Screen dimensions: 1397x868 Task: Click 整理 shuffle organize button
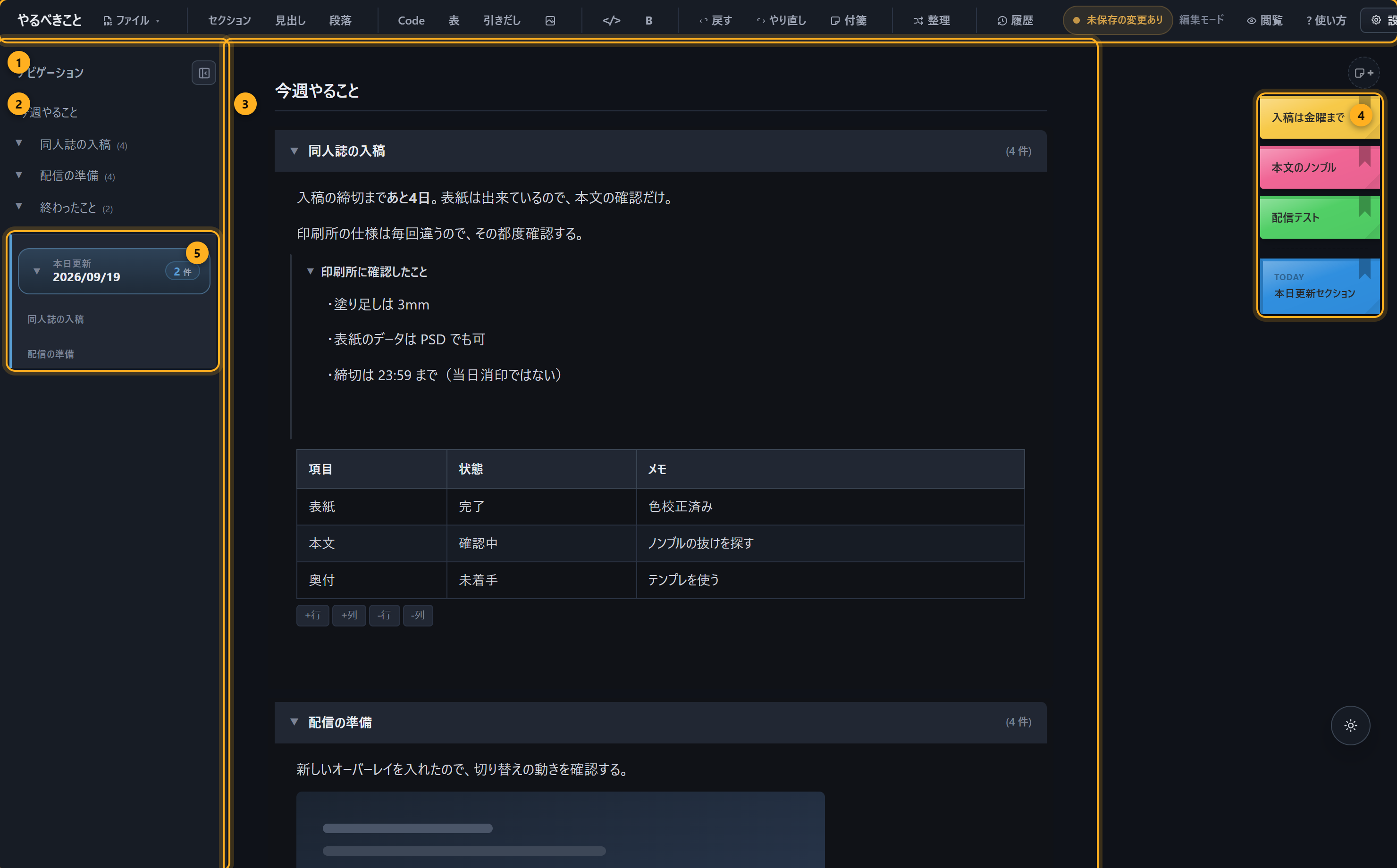[931, 20]
